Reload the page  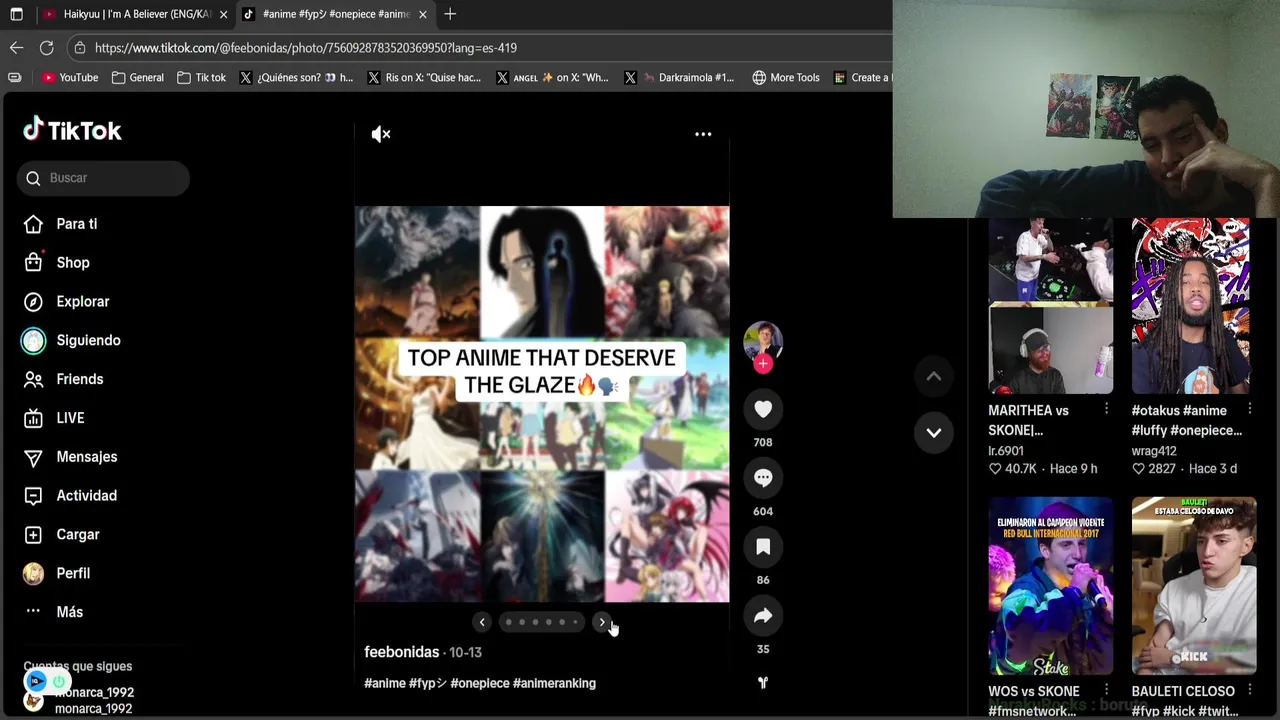46,47
